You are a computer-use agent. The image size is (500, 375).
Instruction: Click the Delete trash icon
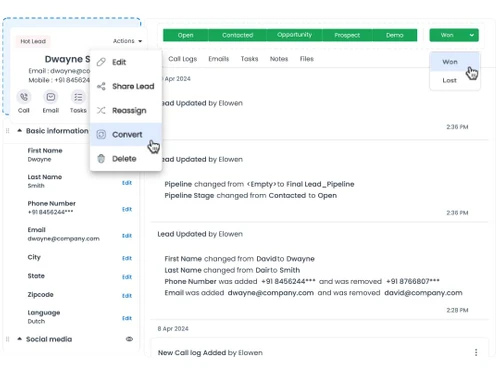pyautogui.click(x=101, y=159)
